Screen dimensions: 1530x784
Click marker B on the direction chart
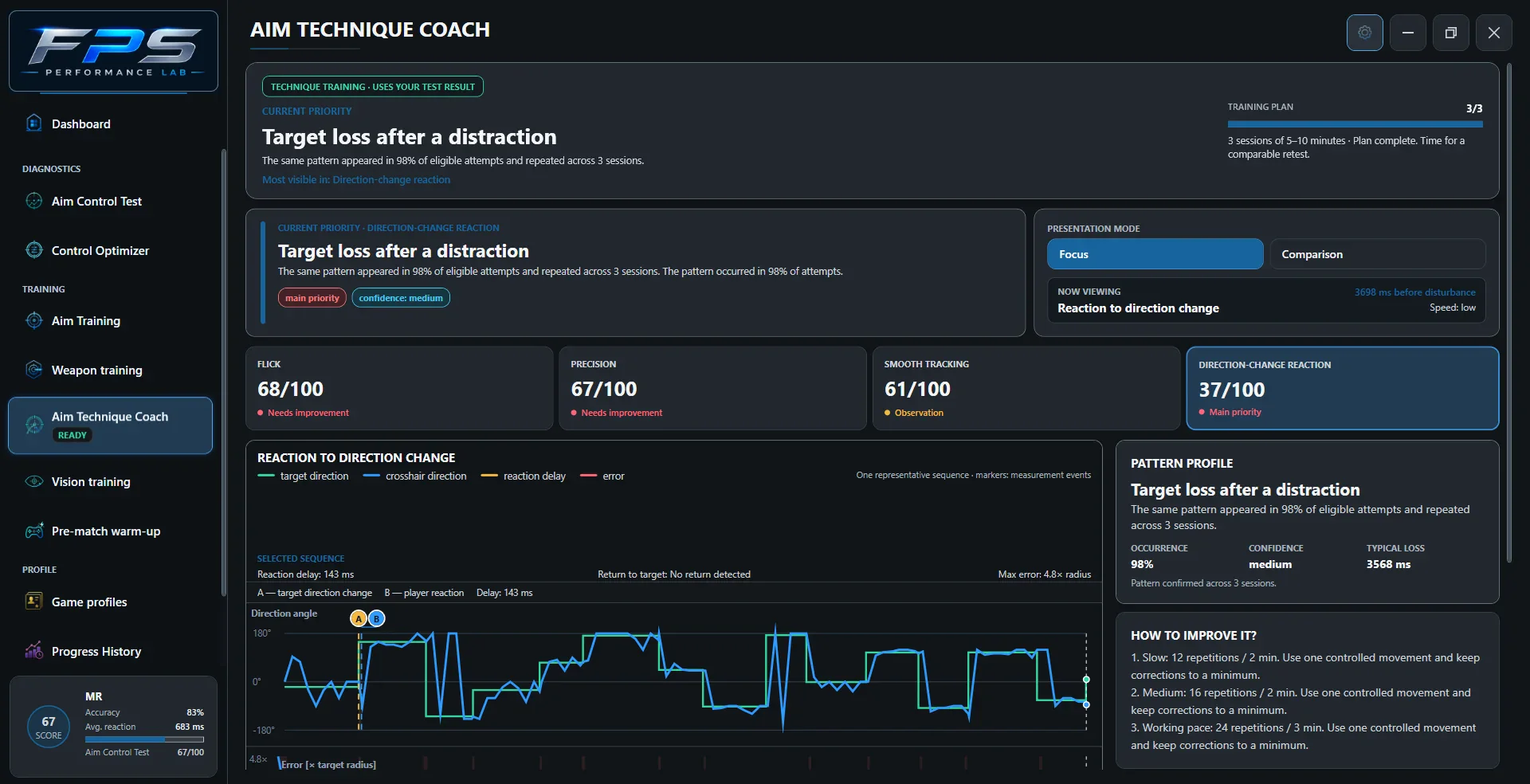point(377,618)
